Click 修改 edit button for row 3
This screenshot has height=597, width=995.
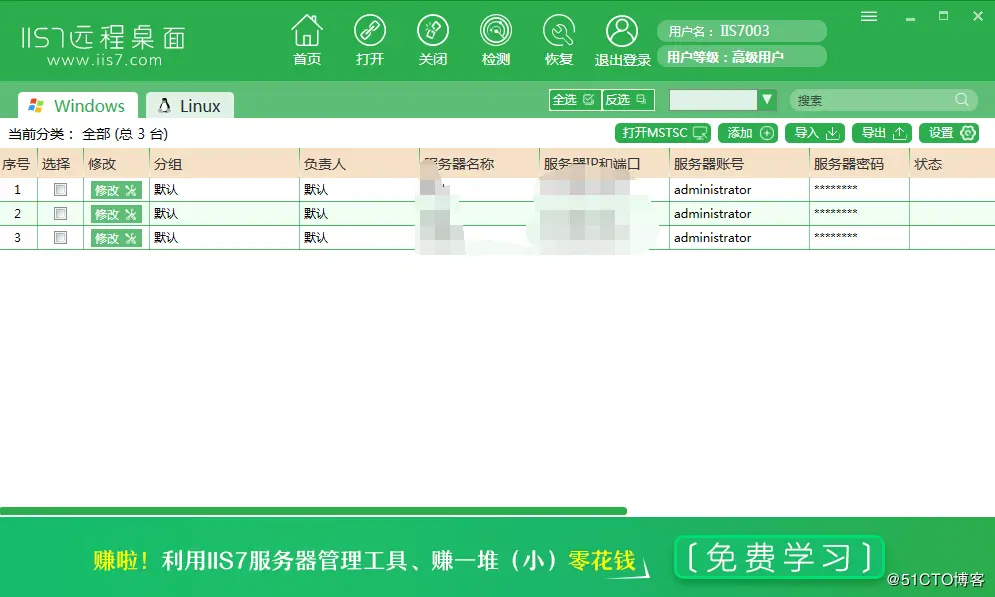tap(115, 238)
